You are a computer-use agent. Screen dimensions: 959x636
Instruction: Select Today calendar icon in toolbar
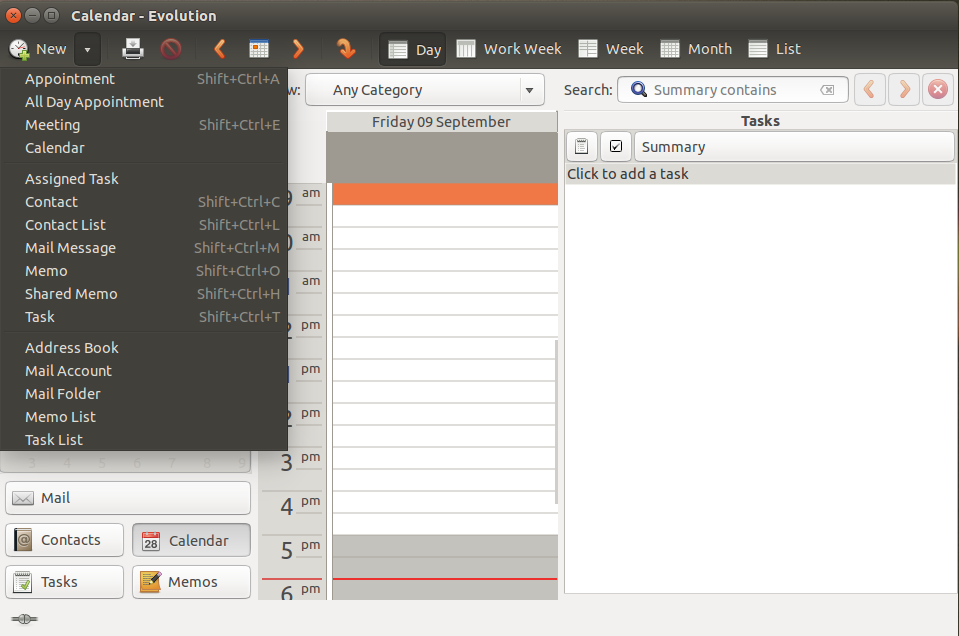point(259,49)
